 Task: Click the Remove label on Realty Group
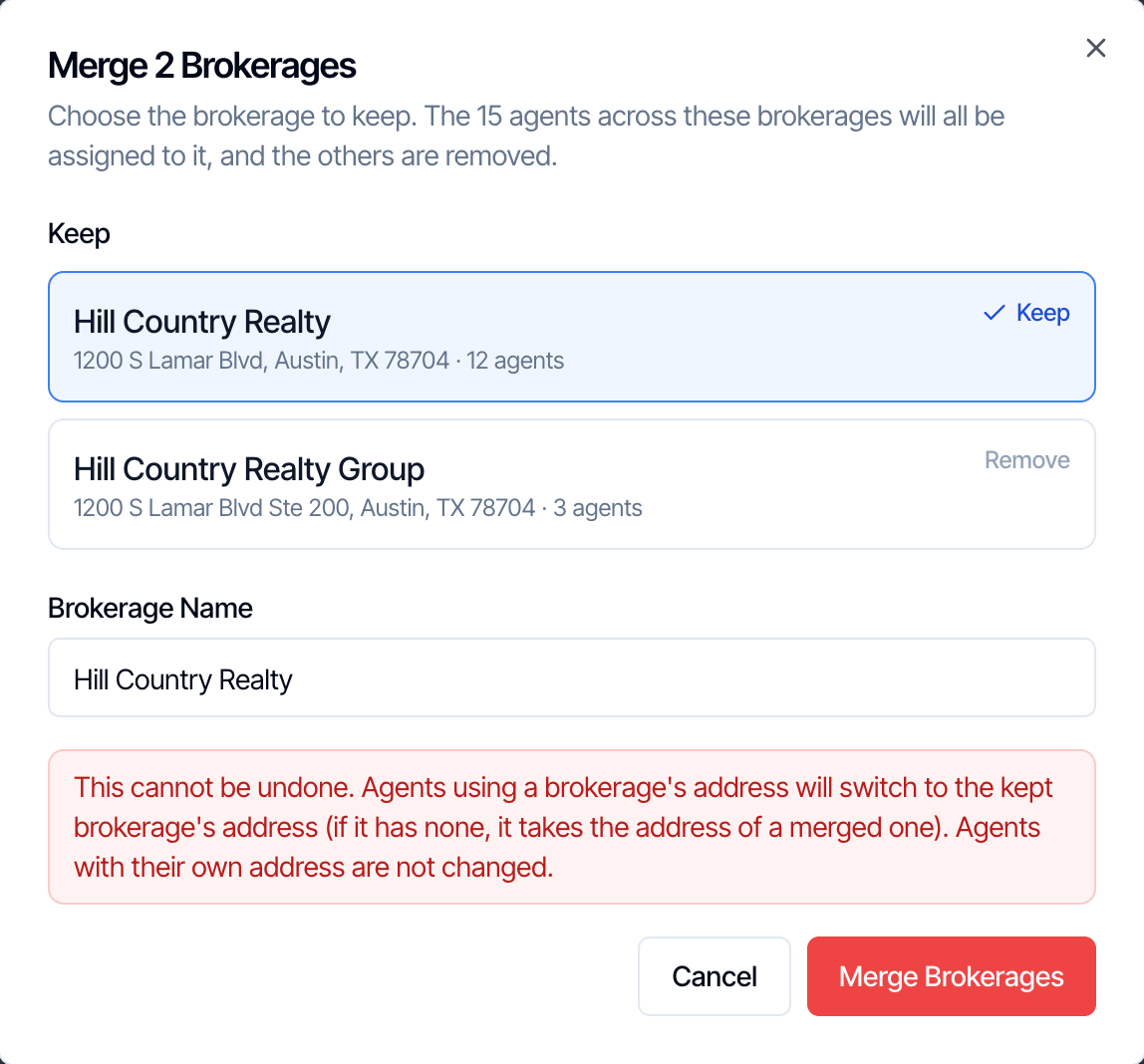tap(1026, 460)
